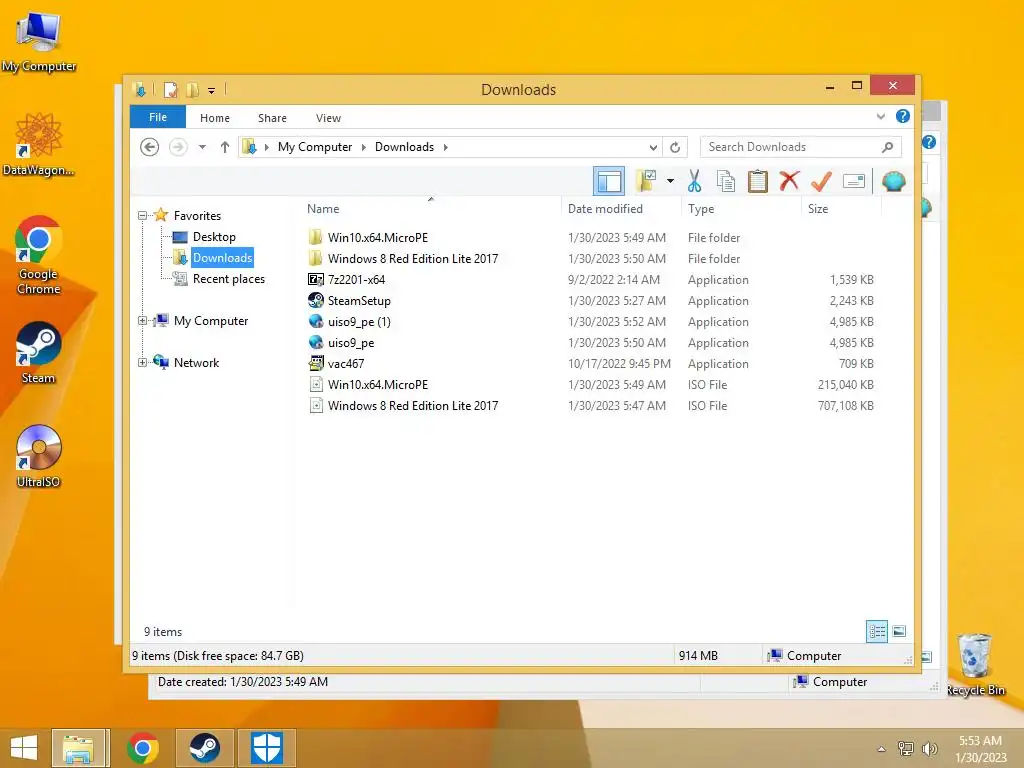Expand the Network tree node
The image size is (1024, 768).
[142, 362]
